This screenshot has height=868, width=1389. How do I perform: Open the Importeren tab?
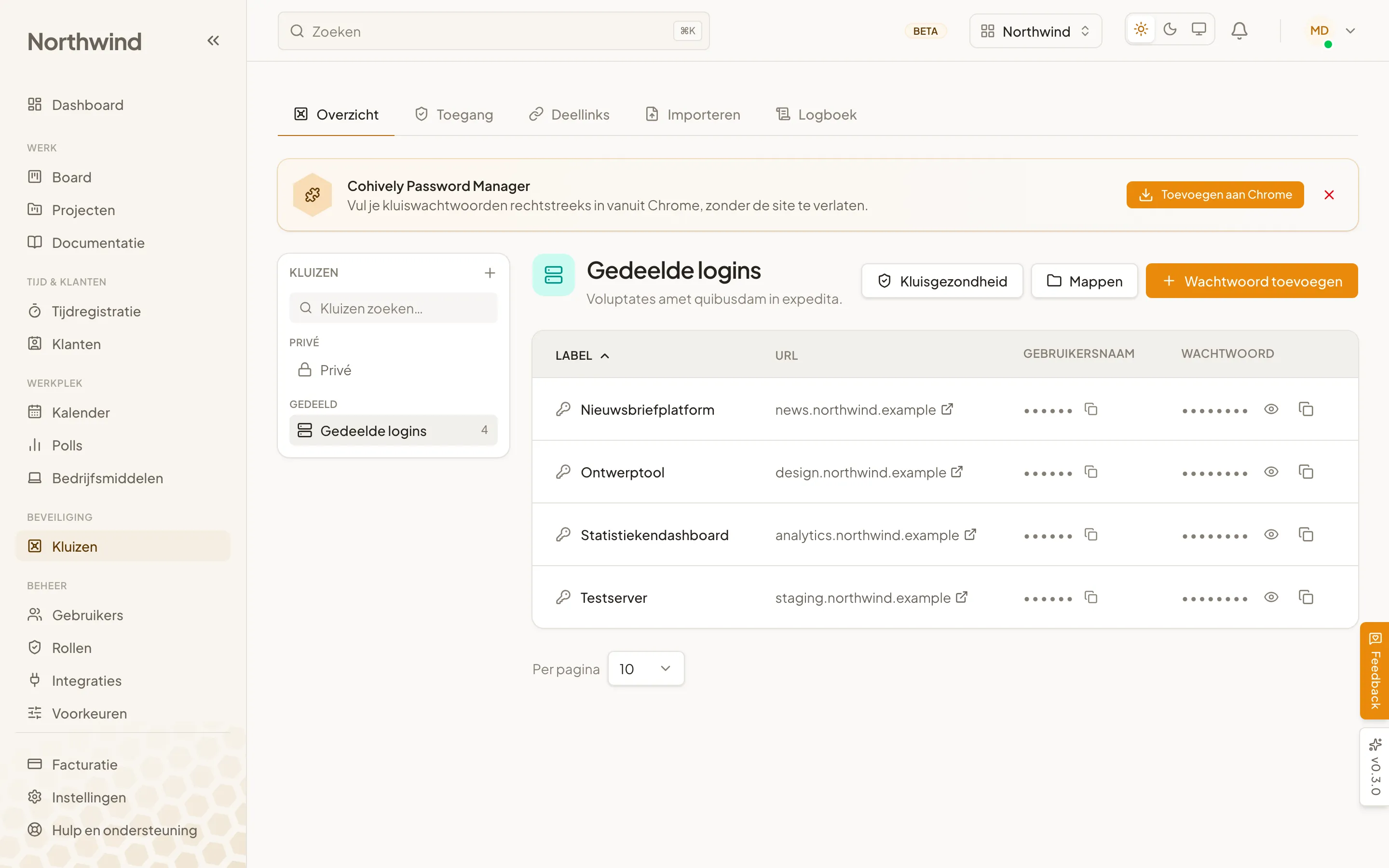pos(693,114)
